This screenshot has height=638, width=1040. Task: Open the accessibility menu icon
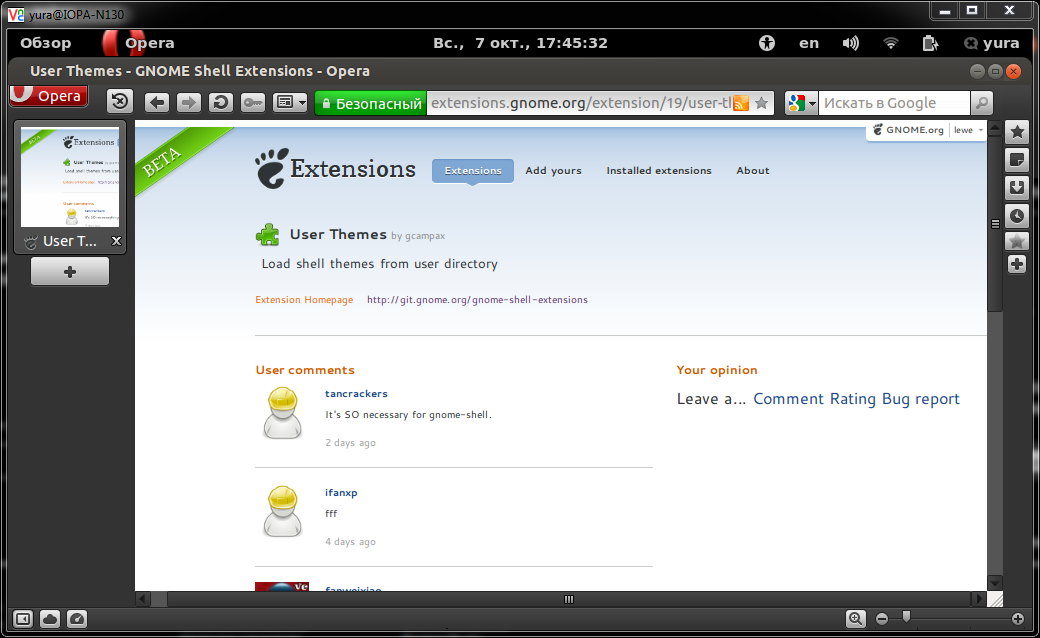(767, 43)
